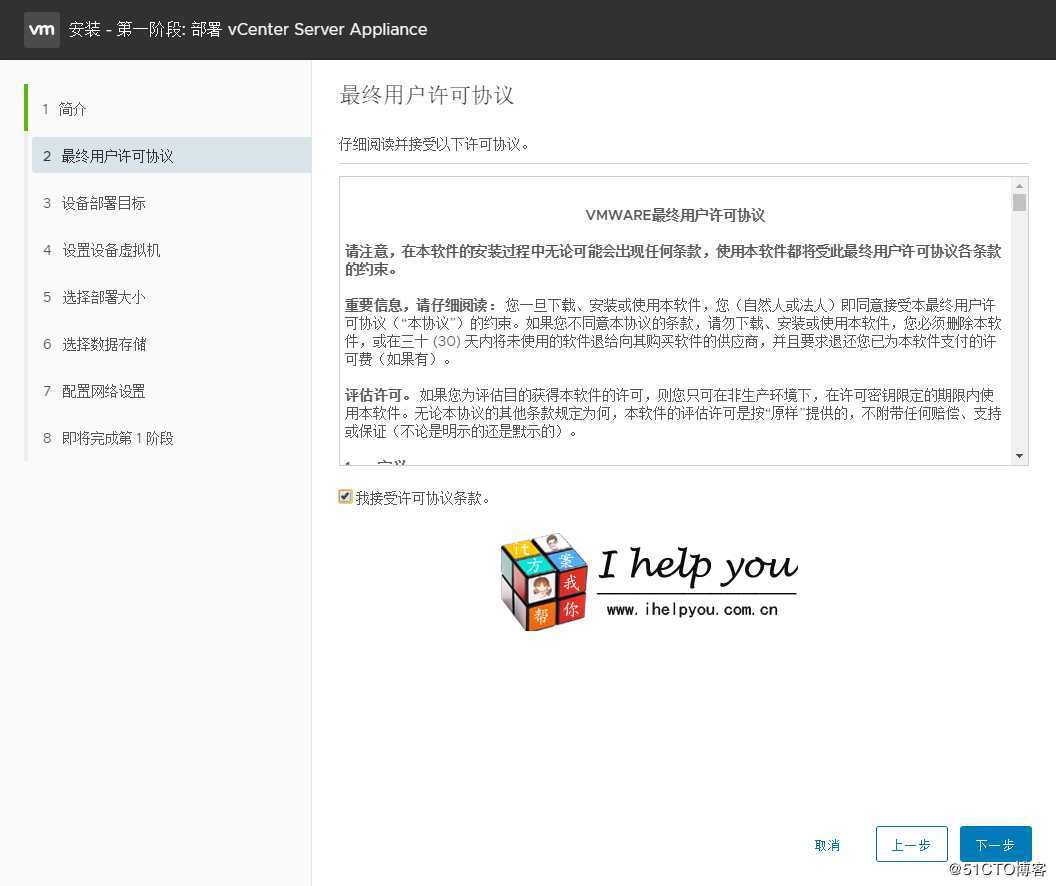Viewport: 1056px width, 886px height.
Task: Click the 评估许可 paragraph text
Action: tap(673, 413)
